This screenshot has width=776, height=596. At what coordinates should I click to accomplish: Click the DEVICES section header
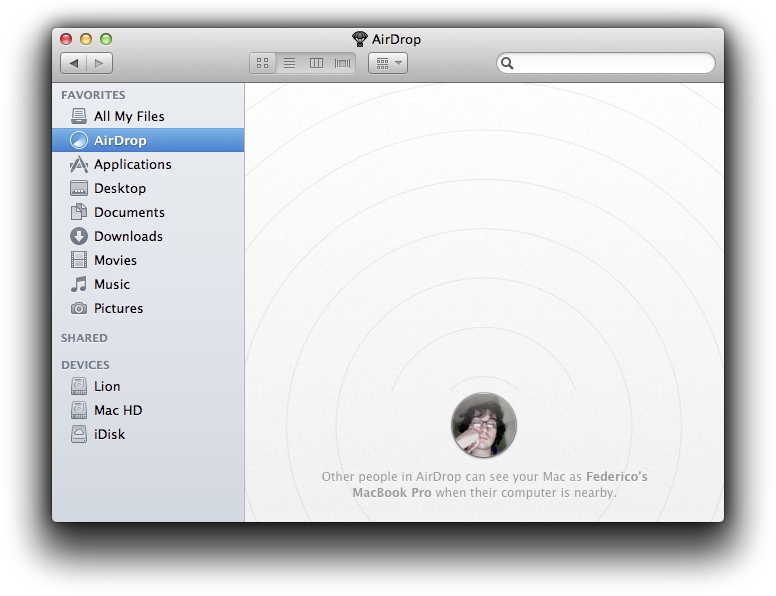(85, 365)
